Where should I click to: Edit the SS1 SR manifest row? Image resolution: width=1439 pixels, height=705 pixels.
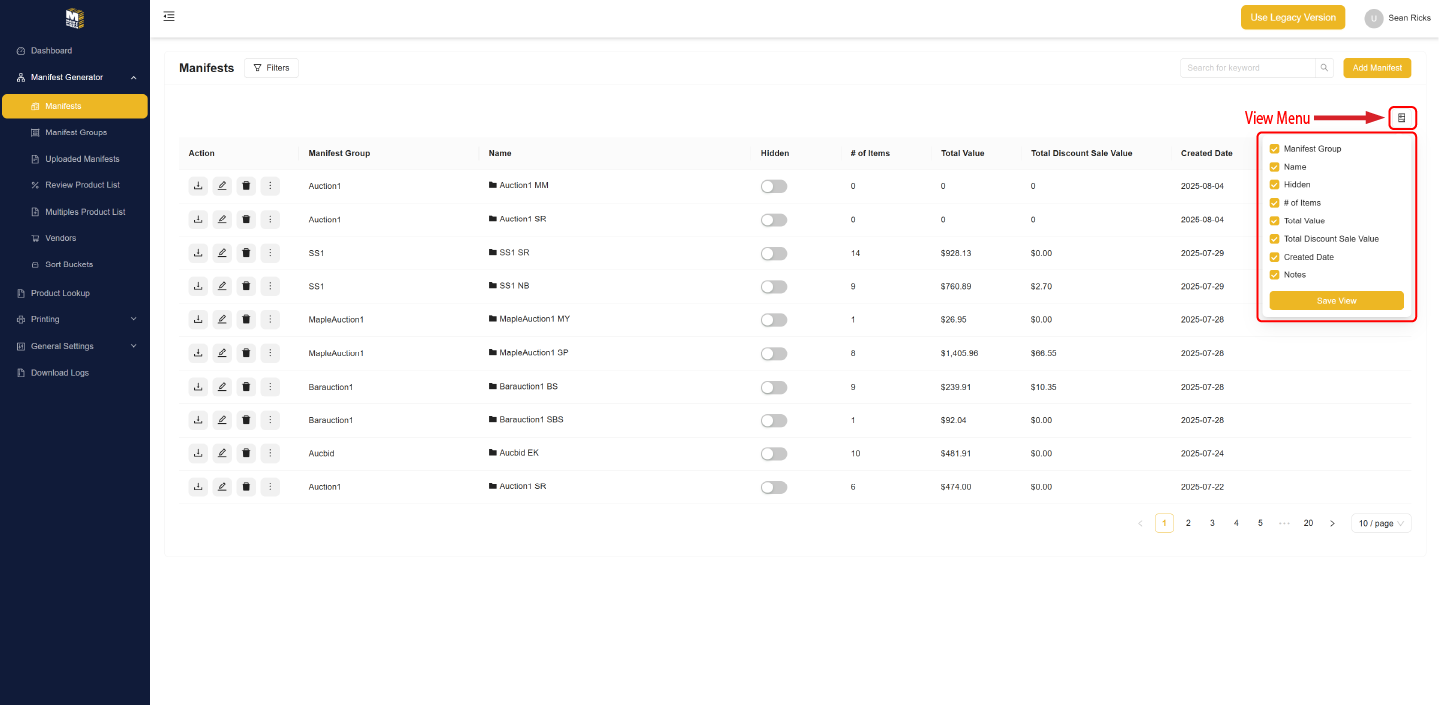(x=222, y=253)
